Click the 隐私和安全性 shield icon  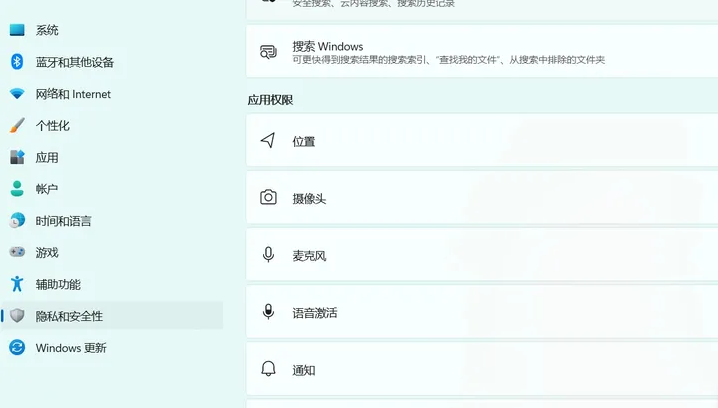tap(17, 316)
